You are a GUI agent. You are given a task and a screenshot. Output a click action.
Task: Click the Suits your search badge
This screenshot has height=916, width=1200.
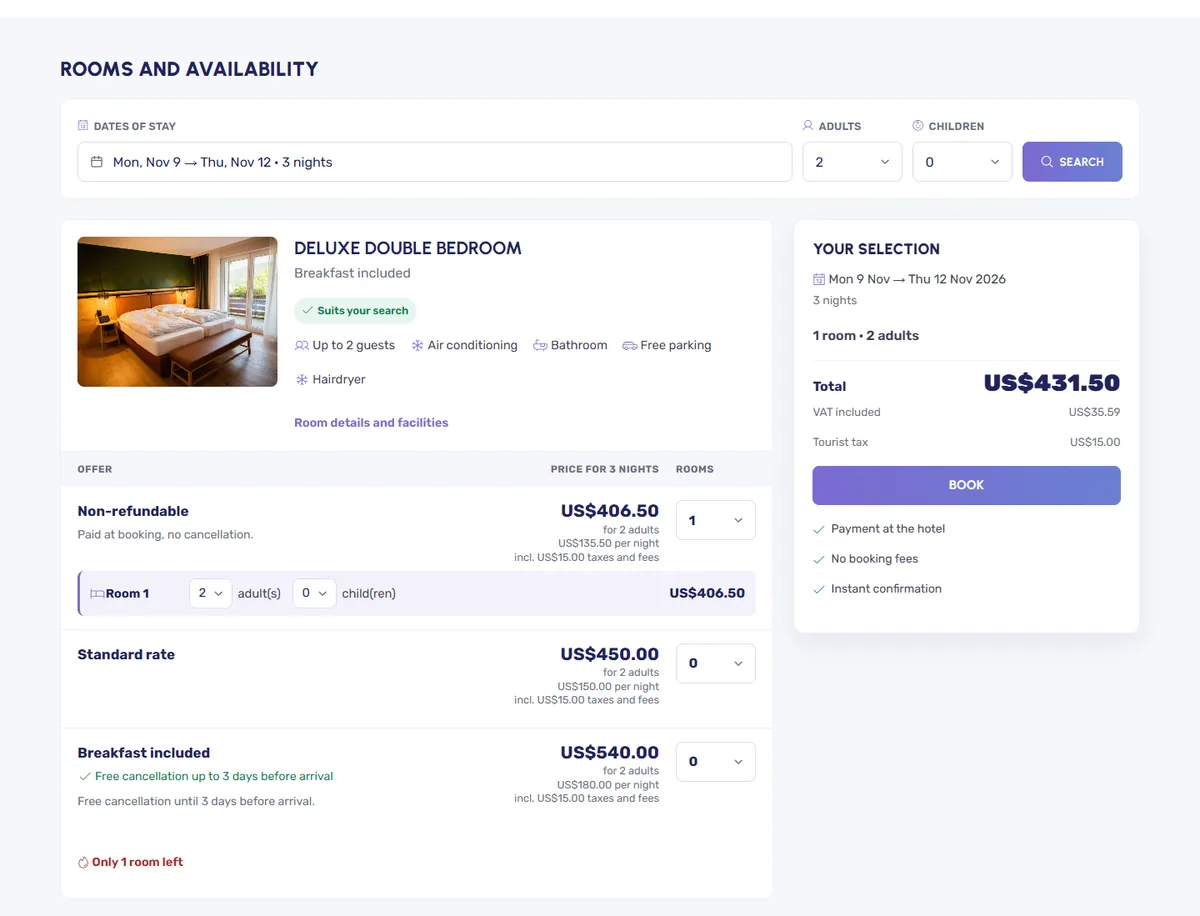(355, 311)
